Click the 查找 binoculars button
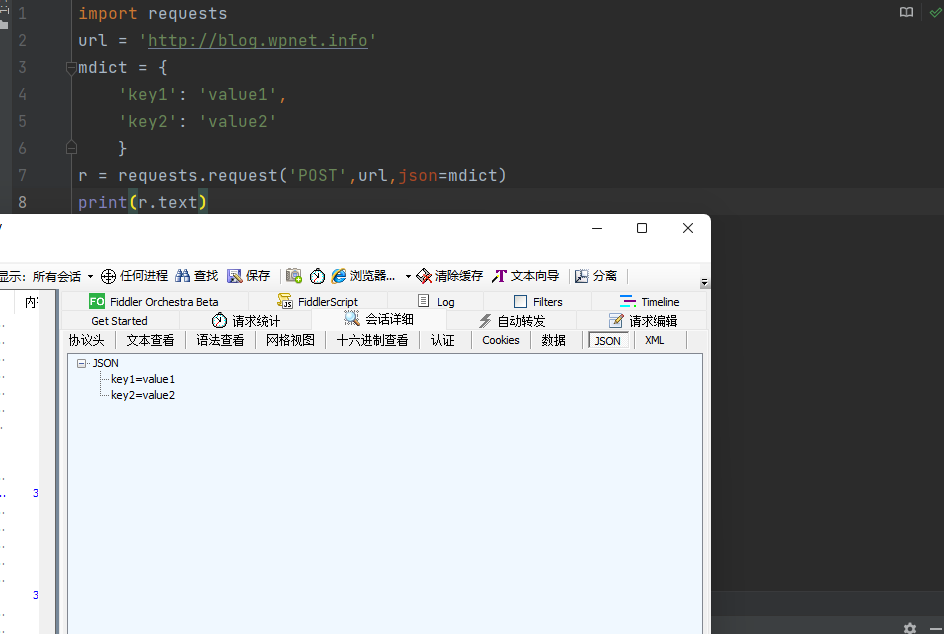Image resolution: width=944 pixels, height=634 pixels. point(196,276)
